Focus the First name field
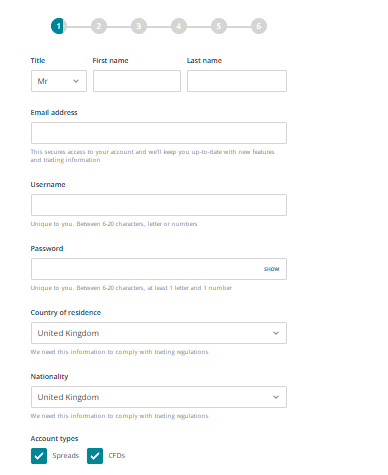The image size is (388, 475). pos(137,81)
